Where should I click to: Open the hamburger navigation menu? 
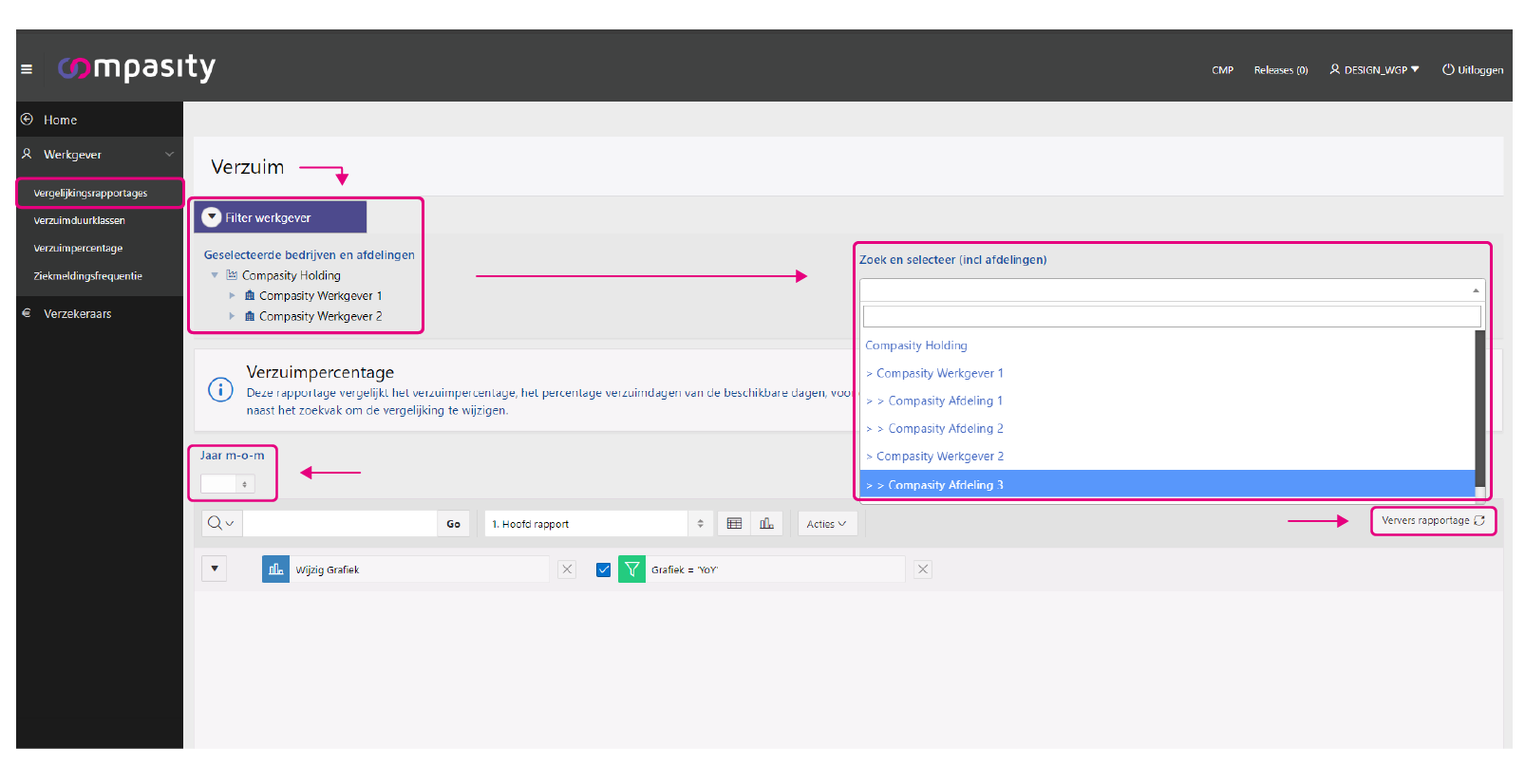[27, 69]
